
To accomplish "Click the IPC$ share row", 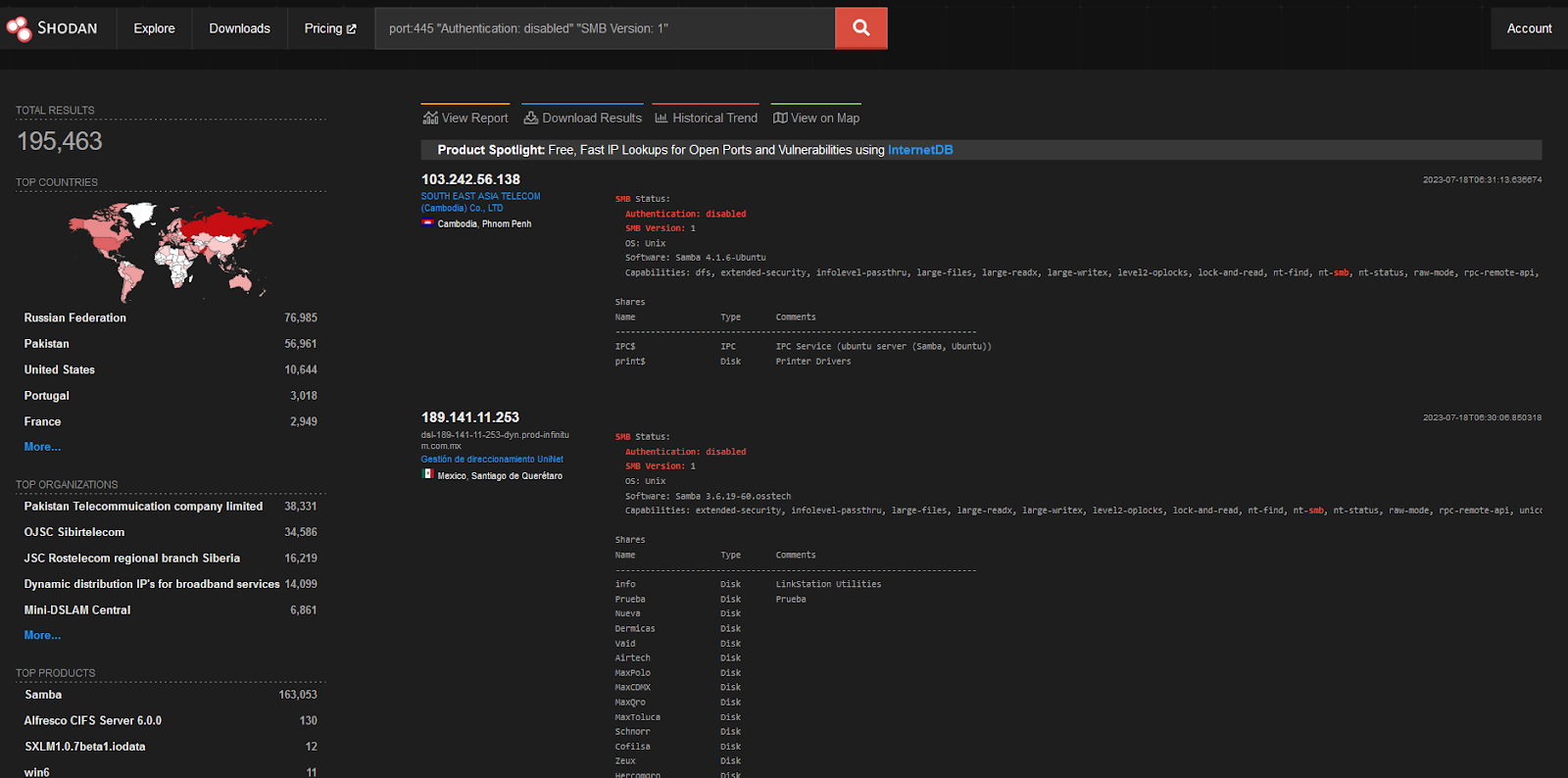I will [804, 347].
